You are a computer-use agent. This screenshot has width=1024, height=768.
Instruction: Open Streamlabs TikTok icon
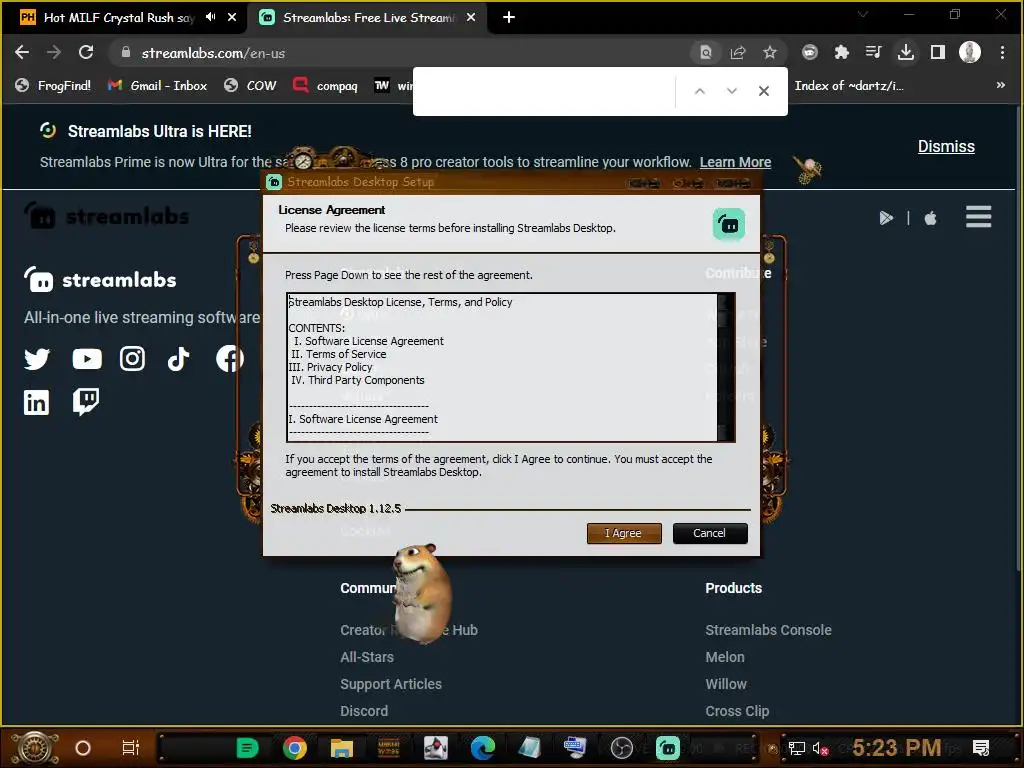pyautogui.click(x=178, y=359)
